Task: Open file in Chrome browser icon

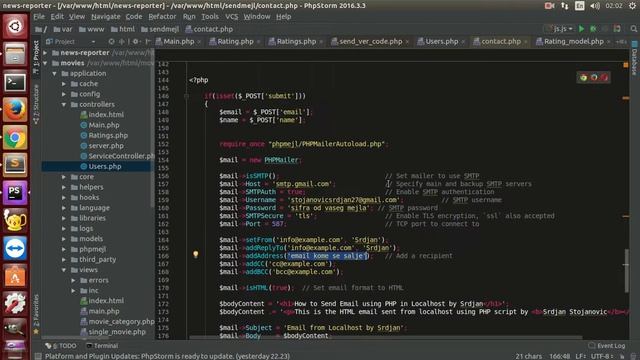Action: click(584, 78)
